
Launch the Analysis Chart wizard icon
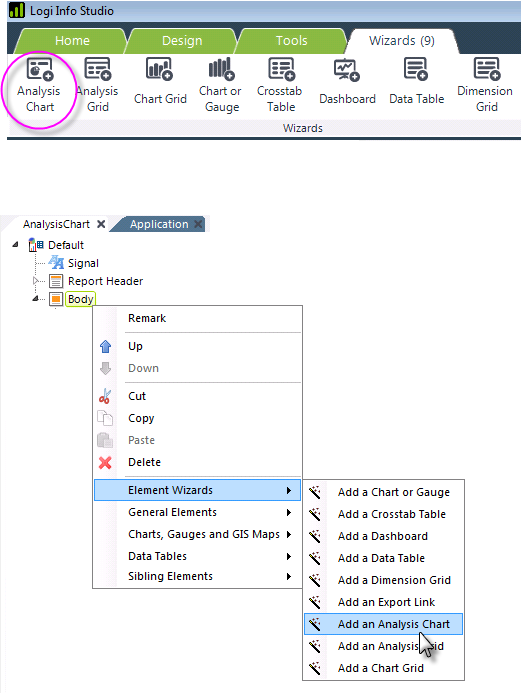(x=40, y=69)
